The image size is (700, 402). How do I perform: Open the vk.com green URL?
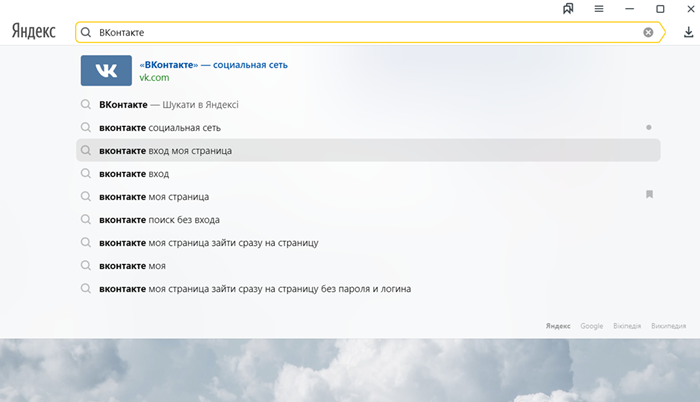(x=154, y=77)
